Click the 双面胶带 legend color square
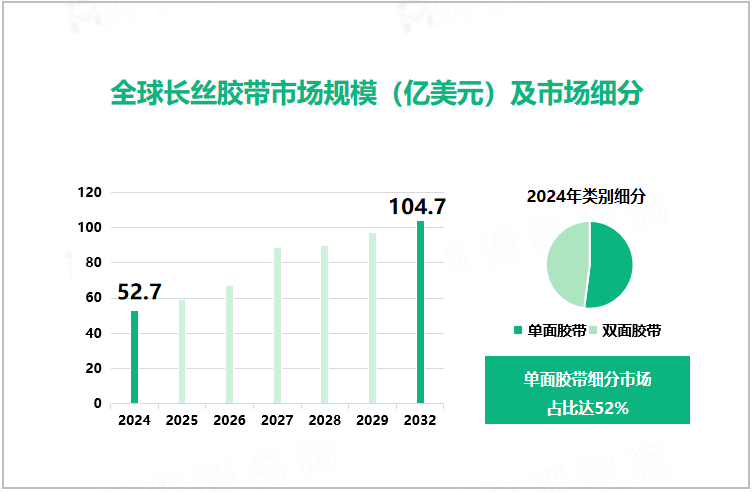Viewport: 752px width, 492px height. tap(593, 330)
